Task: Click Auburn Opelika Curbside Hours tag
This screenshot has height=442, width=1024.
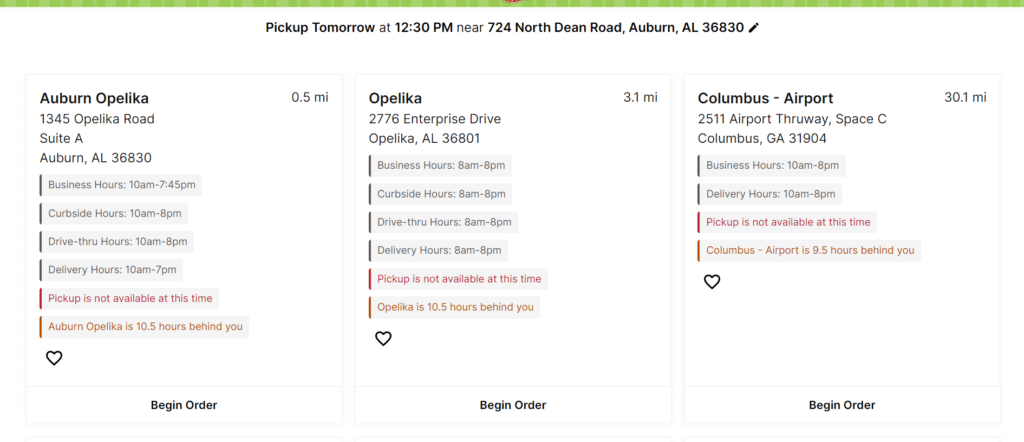Action: coord(115,213)
